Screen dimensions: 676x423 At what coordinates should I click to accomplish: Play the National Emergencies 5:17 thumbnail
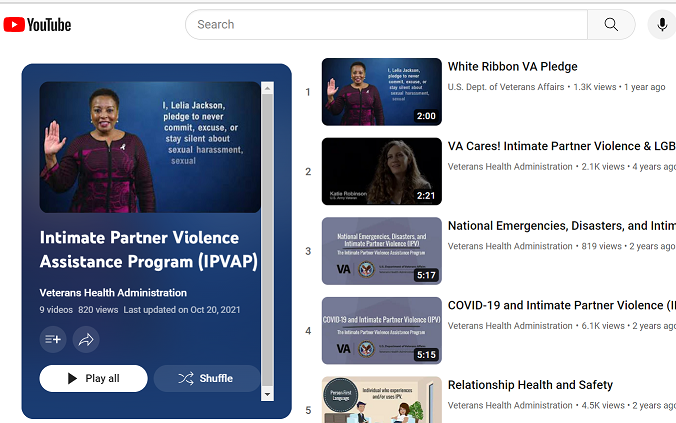tap(382, 251)
